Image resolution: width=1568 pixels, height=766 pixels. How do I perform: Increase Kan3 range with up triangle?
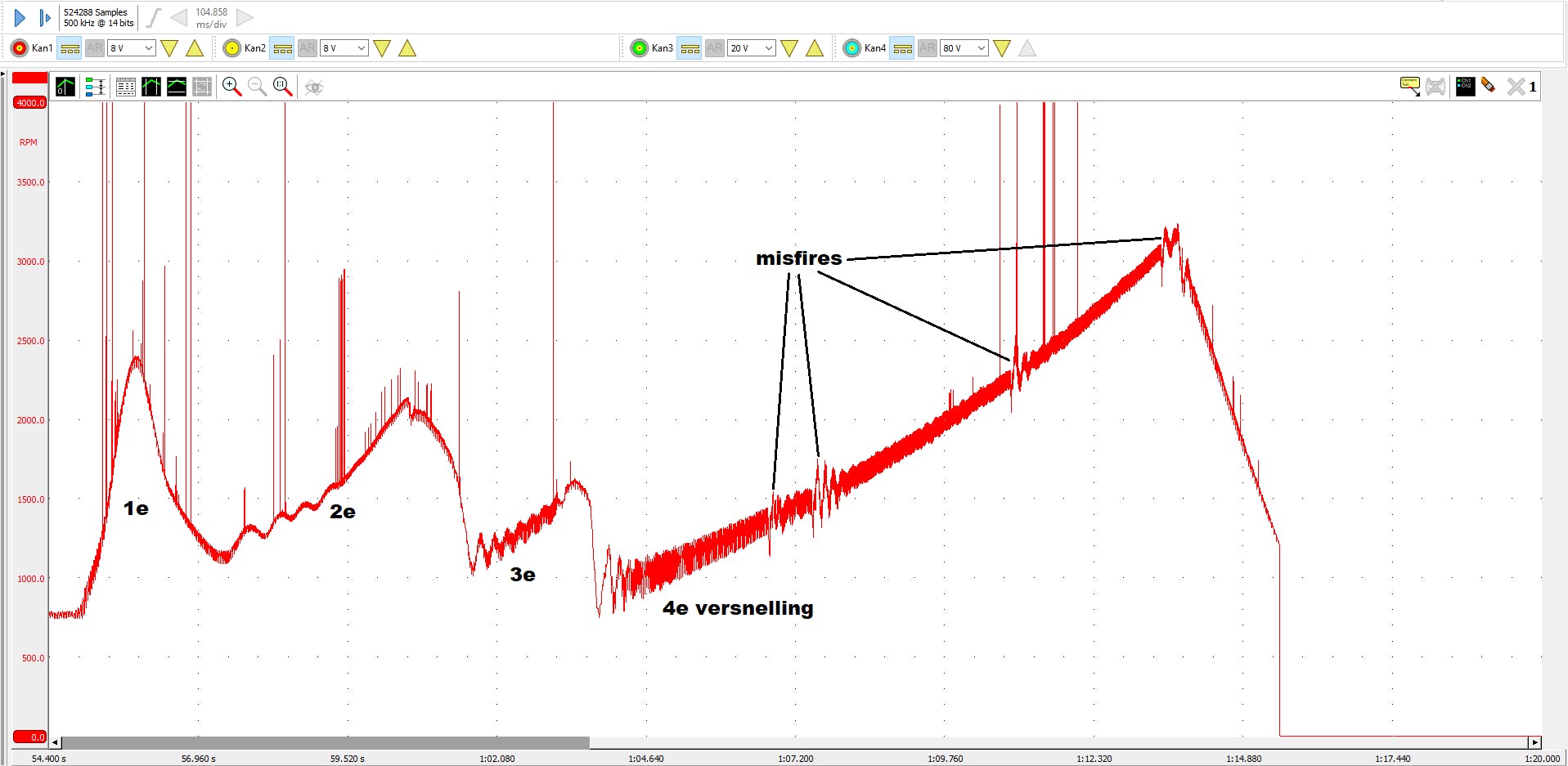coord(815,48)
